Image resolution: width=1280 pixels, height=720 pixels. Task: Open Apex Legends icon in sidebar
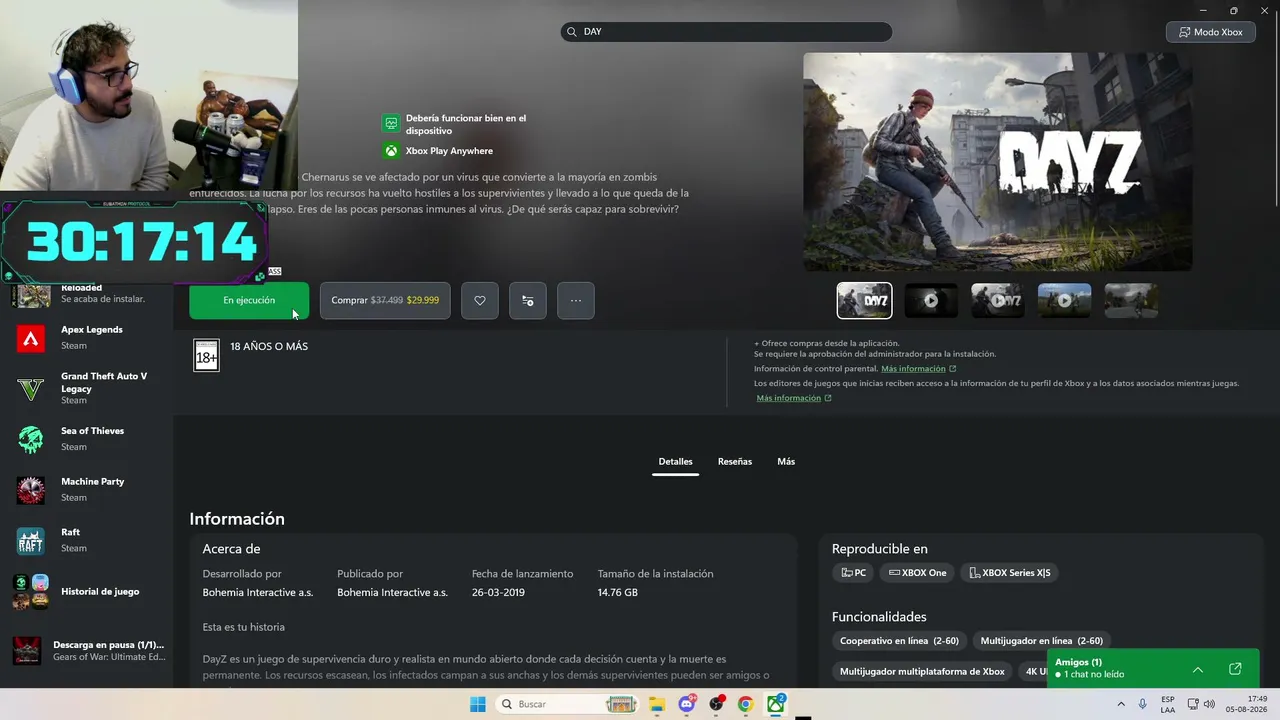point(31,339)
